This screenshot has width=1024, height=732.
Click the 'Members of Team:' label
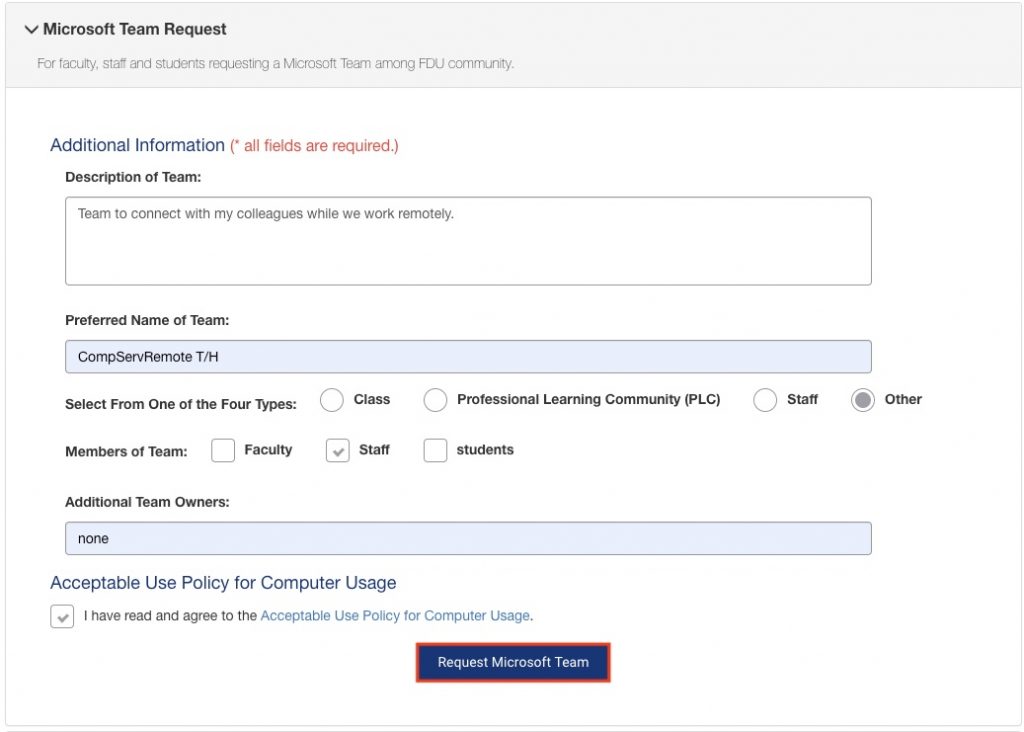pyautogui.click(x=126, y=451)
